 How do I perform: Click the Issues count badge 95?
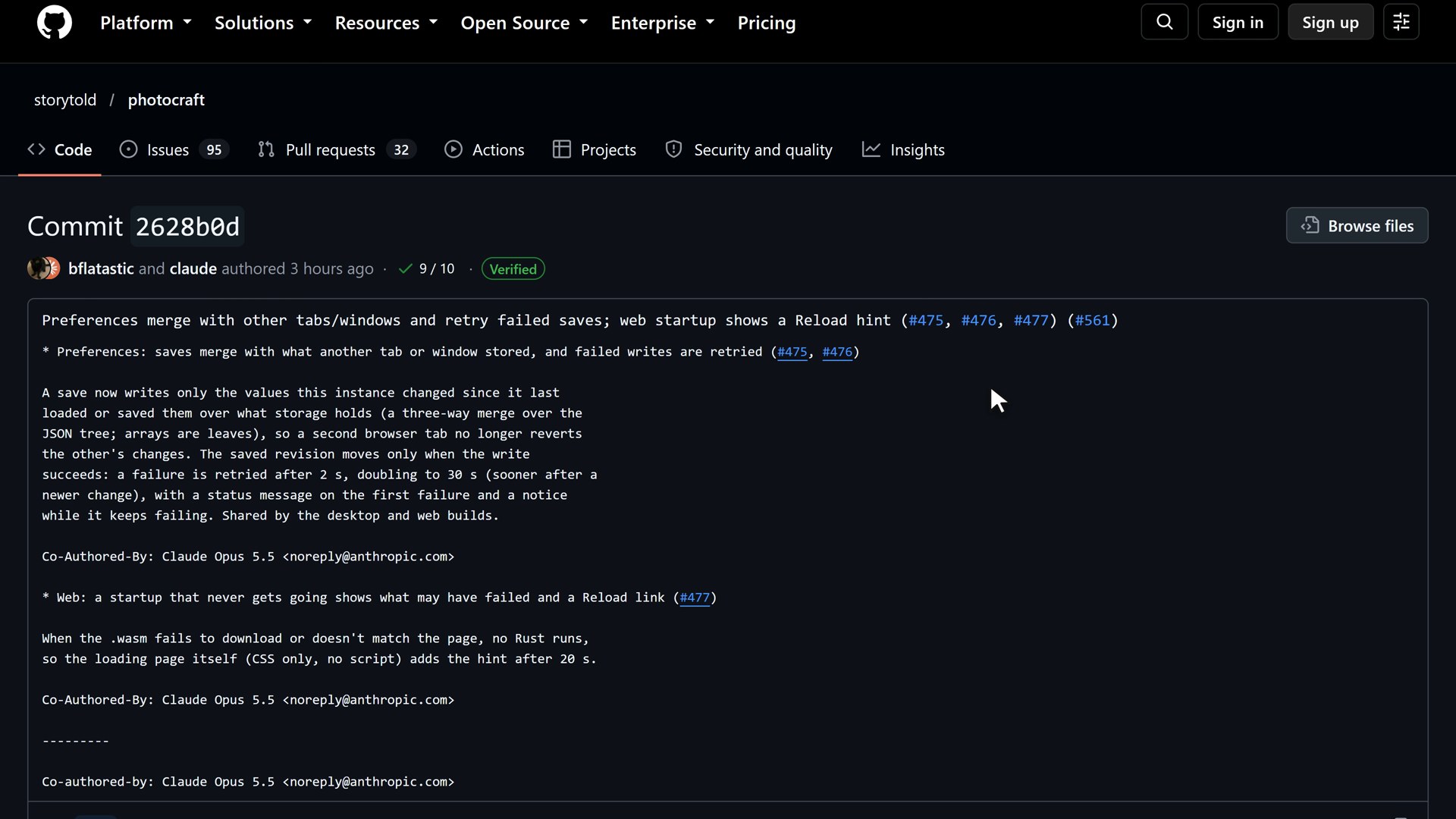click(214, 149)
